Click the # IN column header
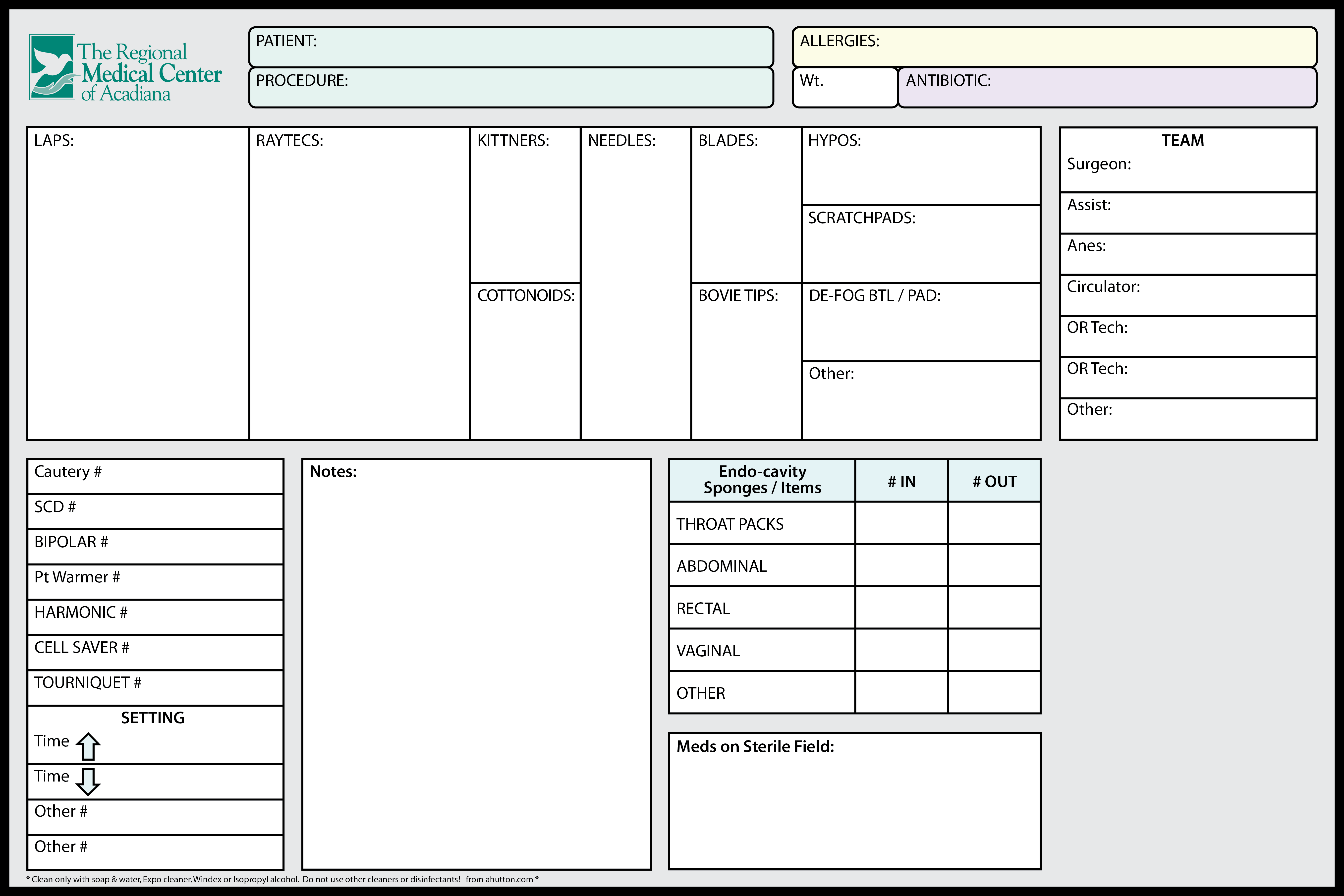This screenshot has width=1344, height=896. (901, 481)
